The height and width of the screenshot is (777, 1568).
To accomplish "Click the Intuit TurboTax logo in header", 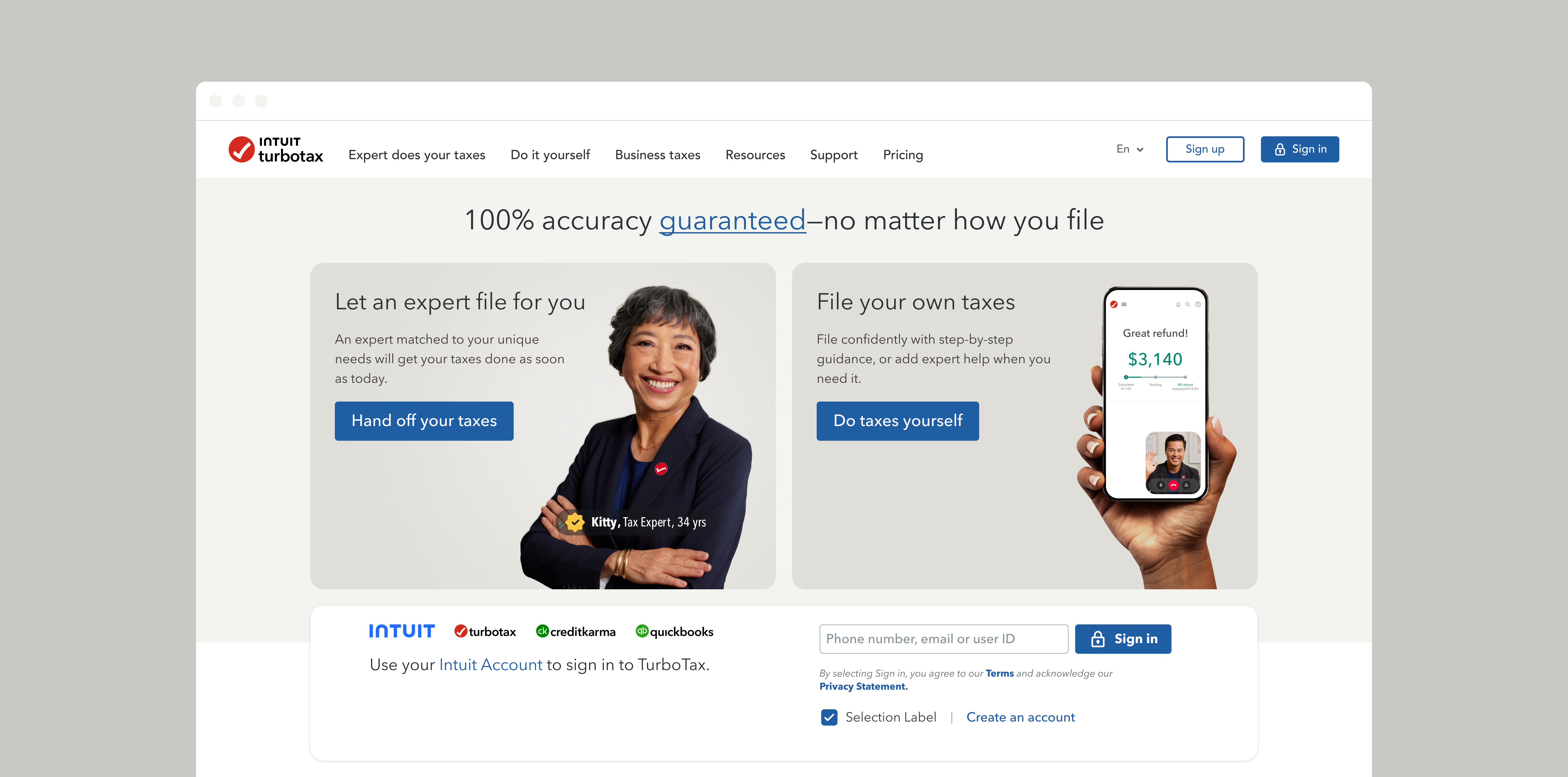I will tap(276, 150).
